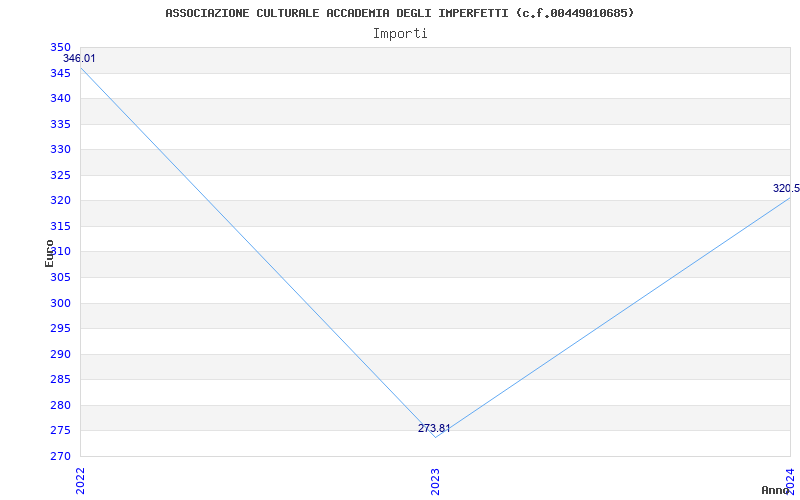The height and width of the screenshot is (500, 800).
Task: Click the 2022 x-axis label
Action: point(81,481)
